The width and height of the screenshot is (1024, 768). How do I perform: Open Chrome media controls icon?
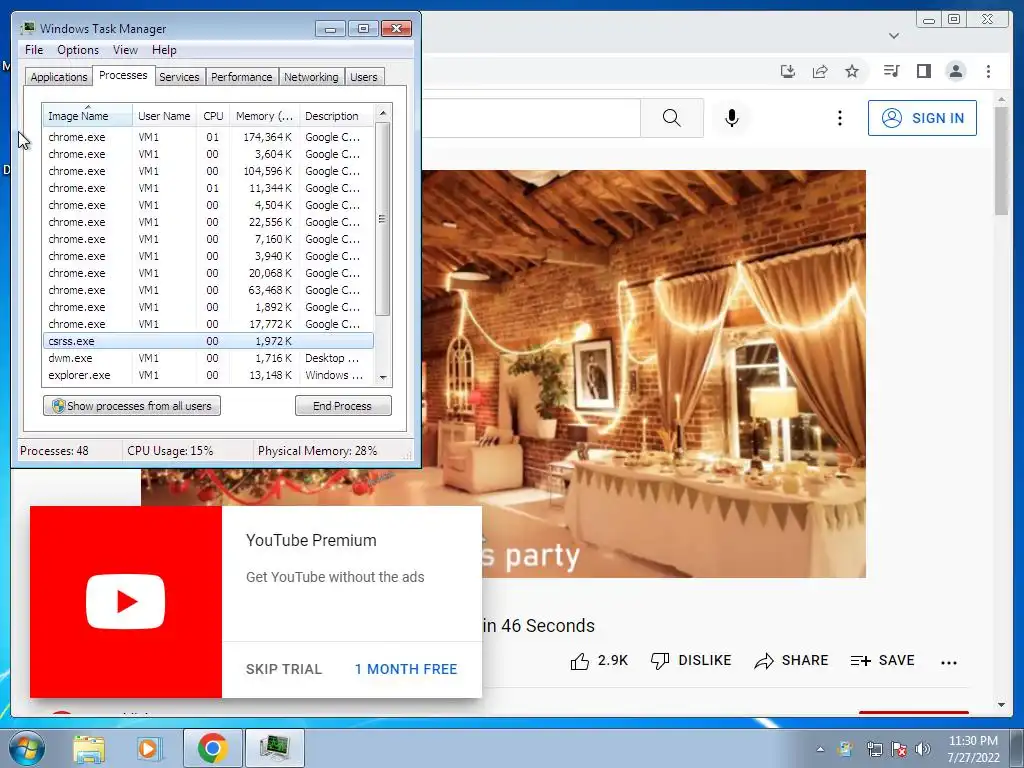(x=891, y=71)
